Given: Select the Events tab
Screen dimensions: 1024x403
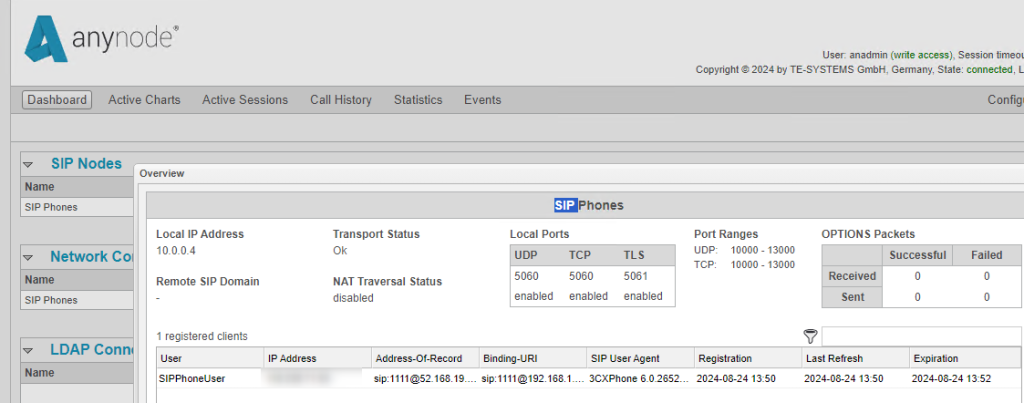Looking at the screenshot, I should tap(482, 100).
